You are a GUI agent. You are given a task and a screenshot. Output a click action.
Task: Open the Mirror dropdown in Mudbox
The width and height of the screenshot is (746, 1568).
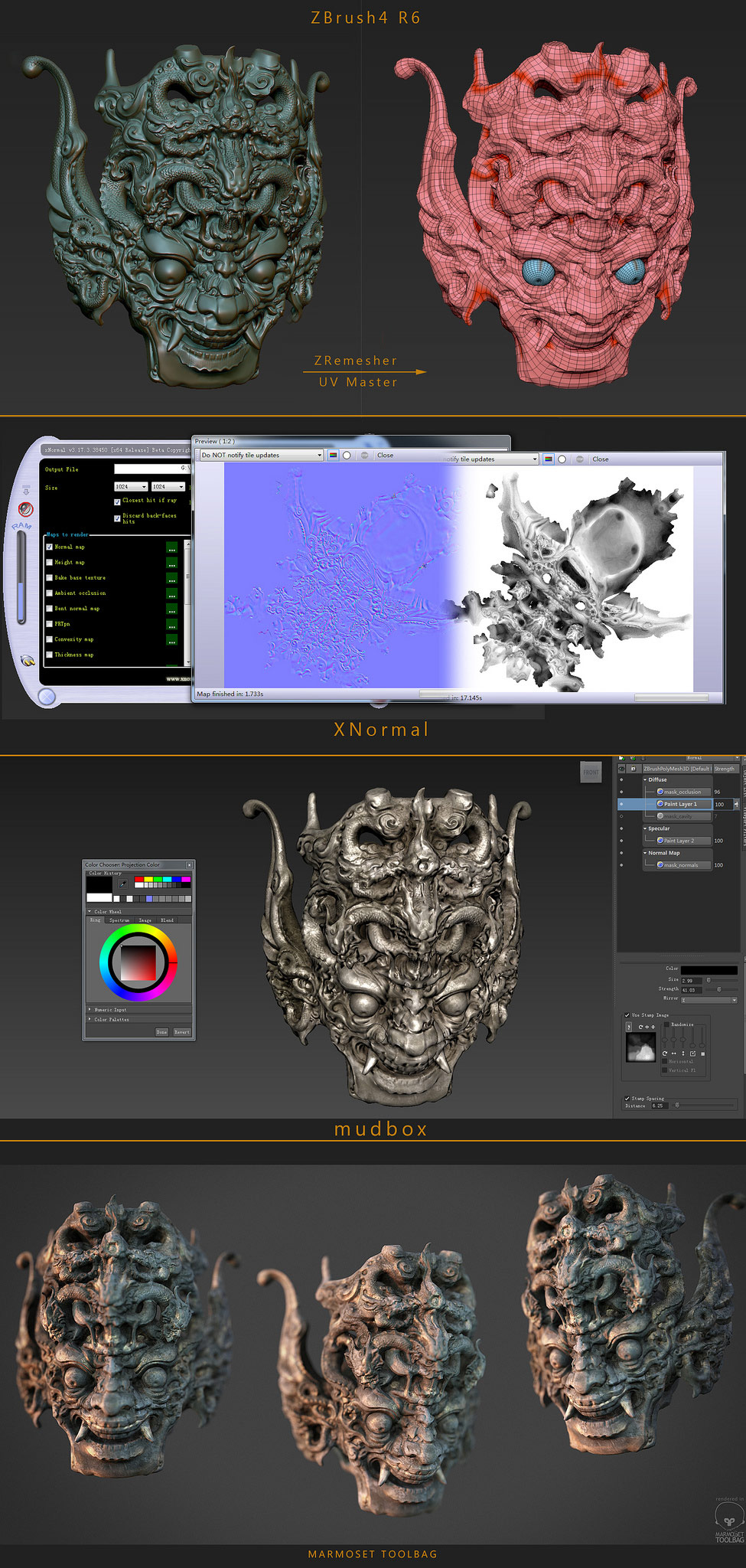[x=709, y=1000]
